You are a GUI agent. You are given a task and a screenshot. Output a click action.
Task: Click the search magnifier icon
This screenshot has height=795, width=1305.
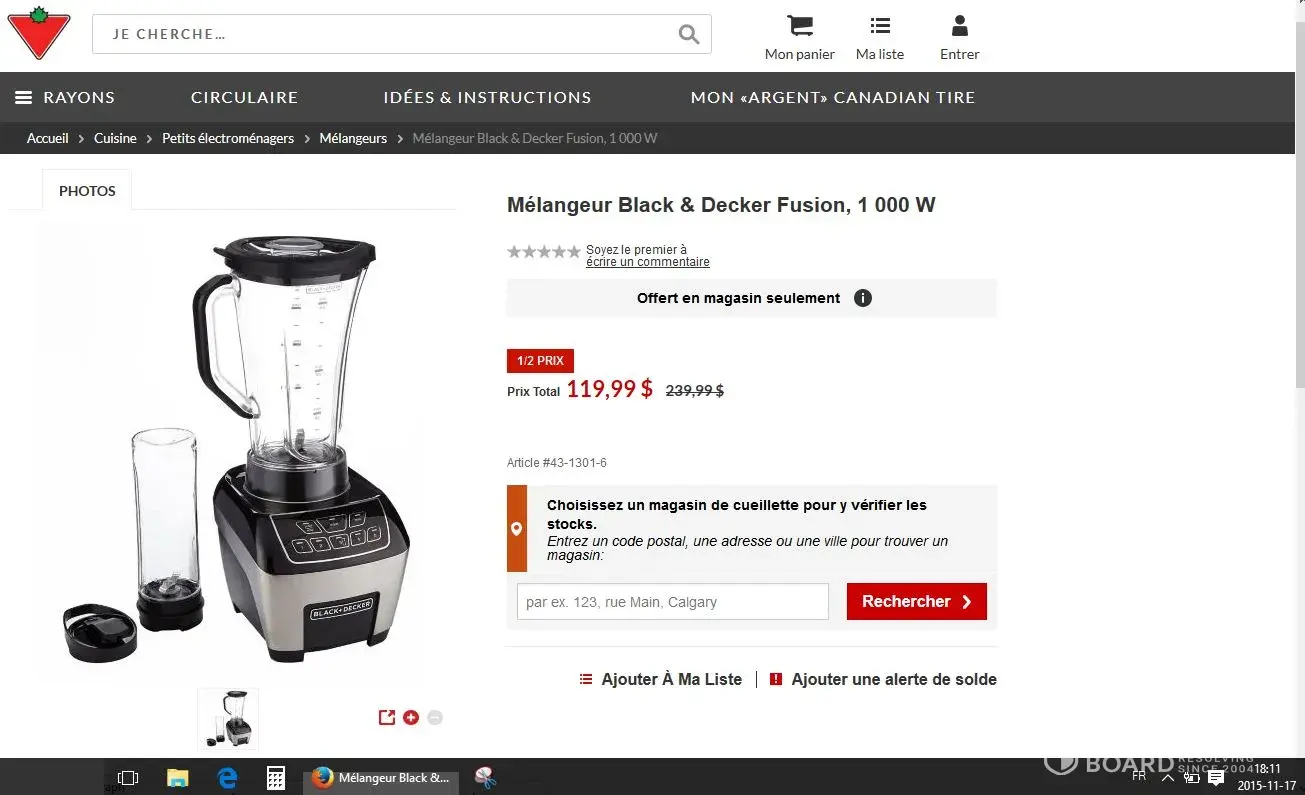[x=688, y=34]
